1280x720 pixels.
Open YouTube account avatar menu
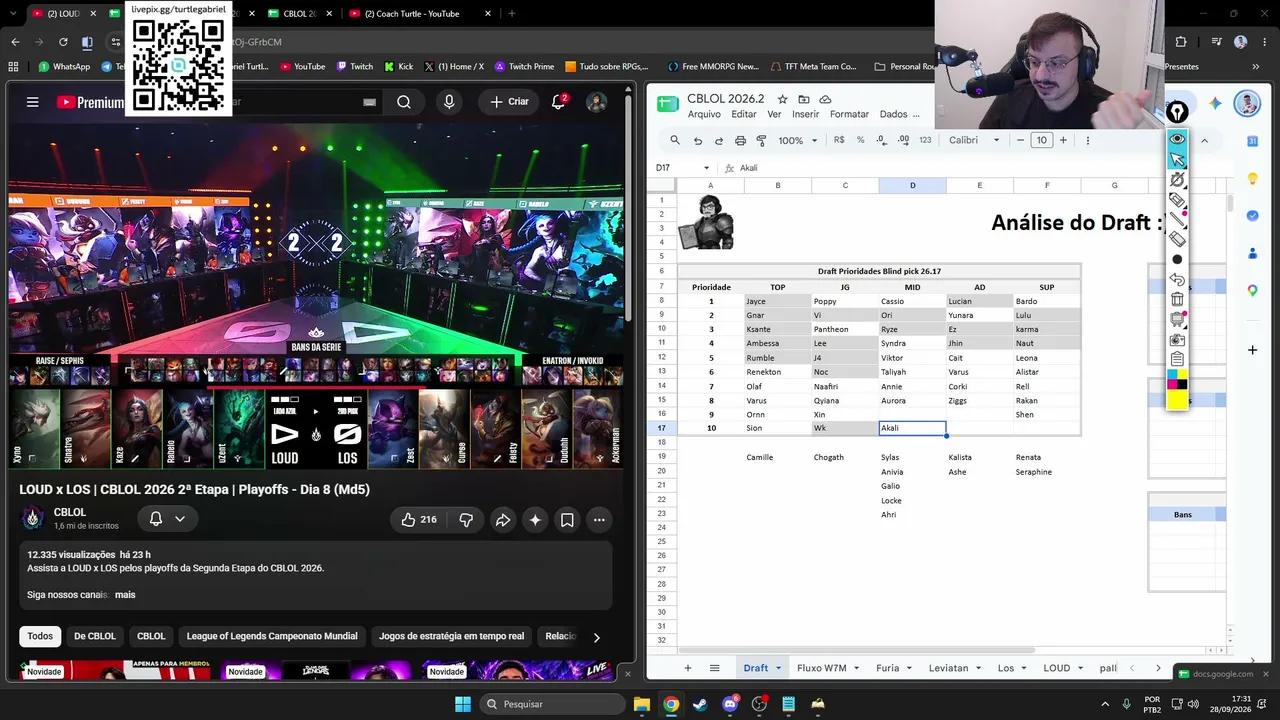(x=596, y=102)
